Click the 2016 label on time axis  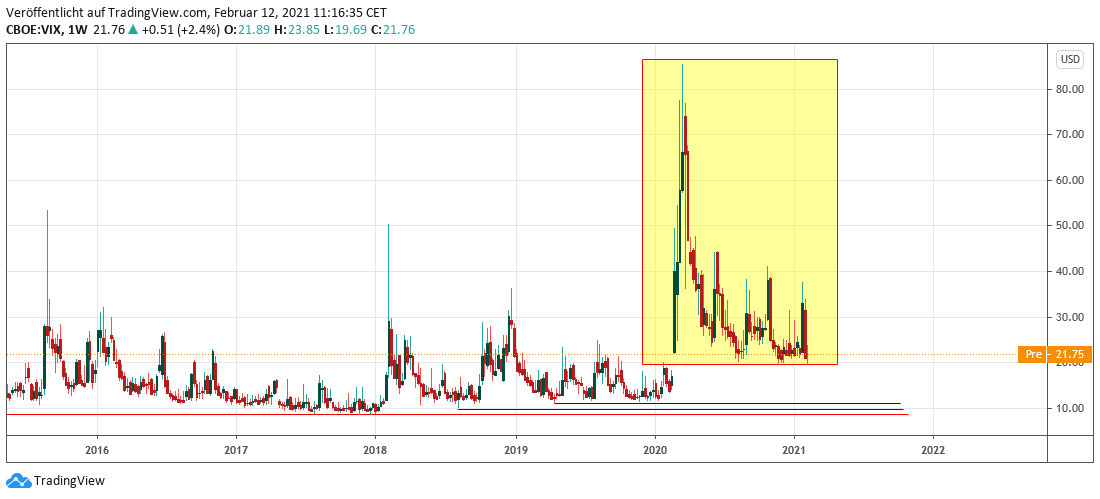coord(97,451)
